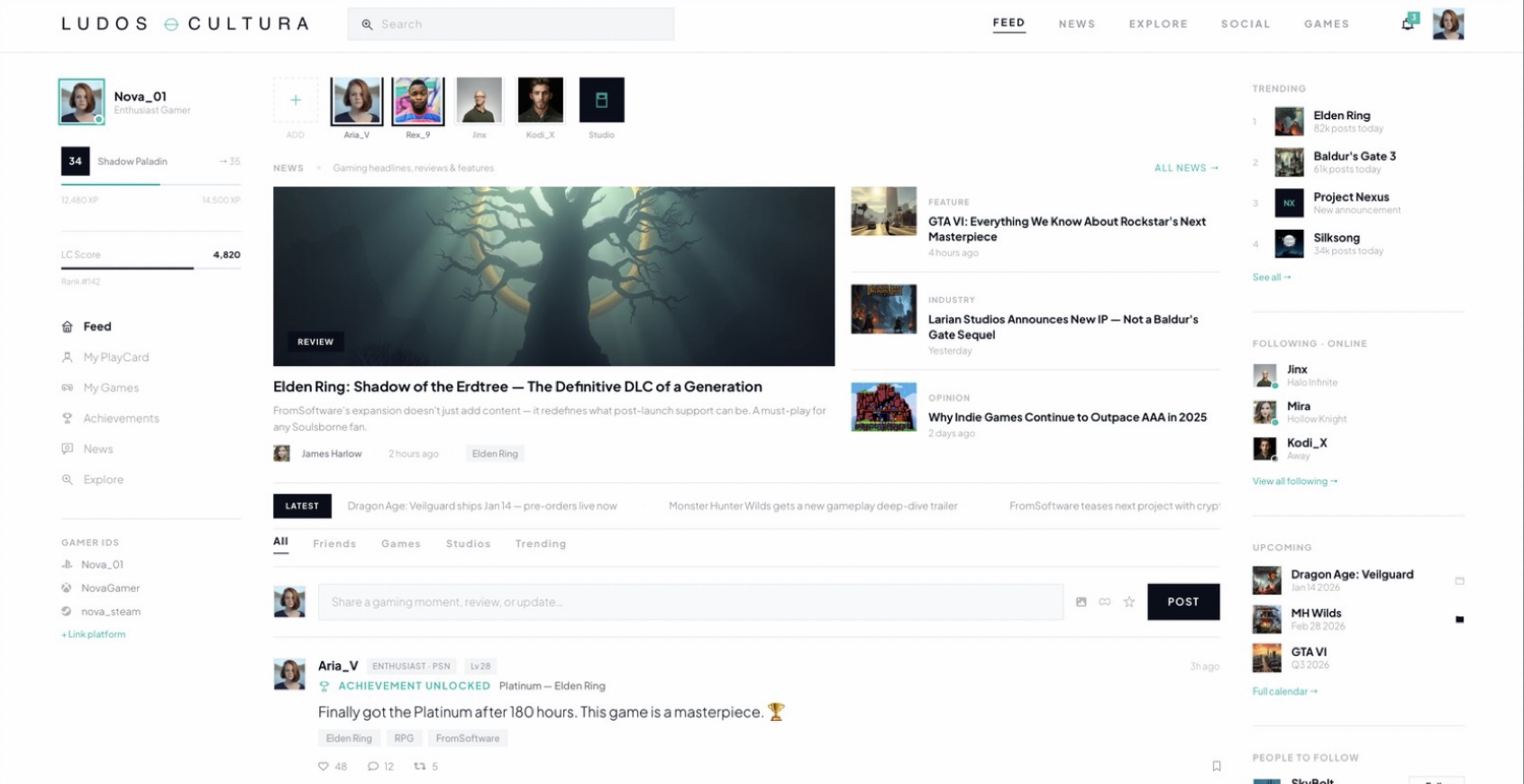Switch to the Trending feed tab
1524x784 pixels.
pos(541,543)
